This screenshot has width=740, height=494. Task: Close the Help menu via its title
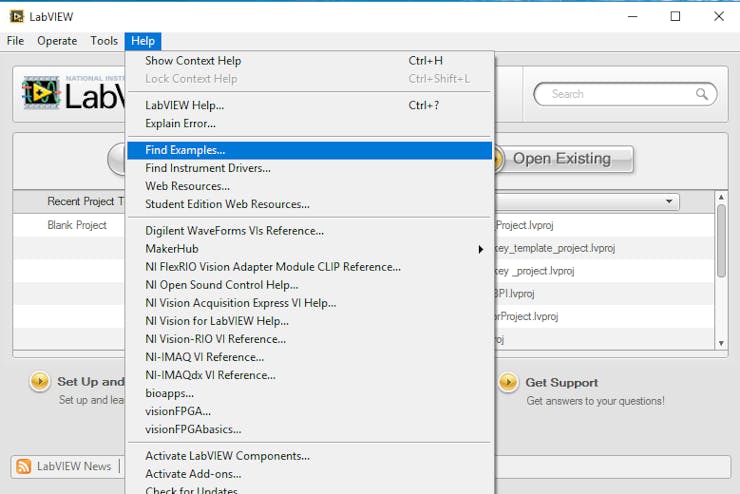tap(143, 41)
